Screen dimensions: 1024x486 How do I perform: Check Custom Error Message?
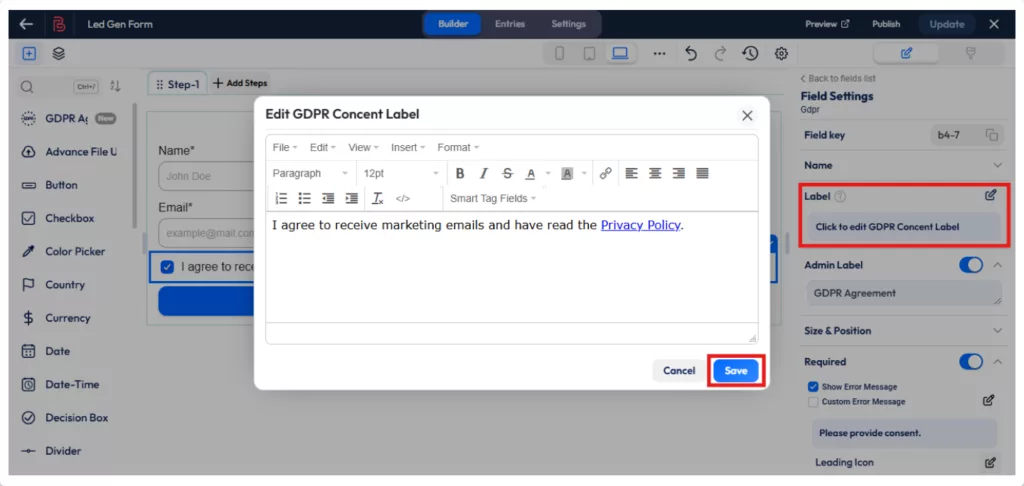813,402
